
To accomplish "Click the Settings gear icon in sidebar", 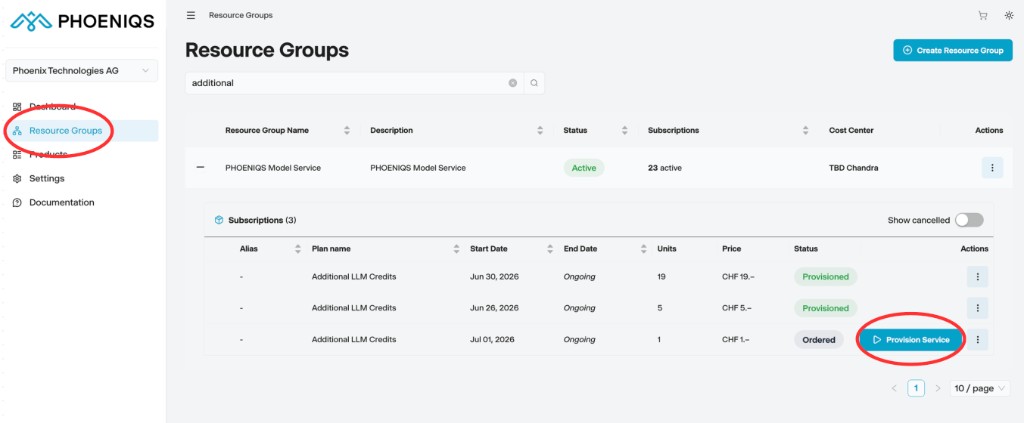I will click(17, 178).
